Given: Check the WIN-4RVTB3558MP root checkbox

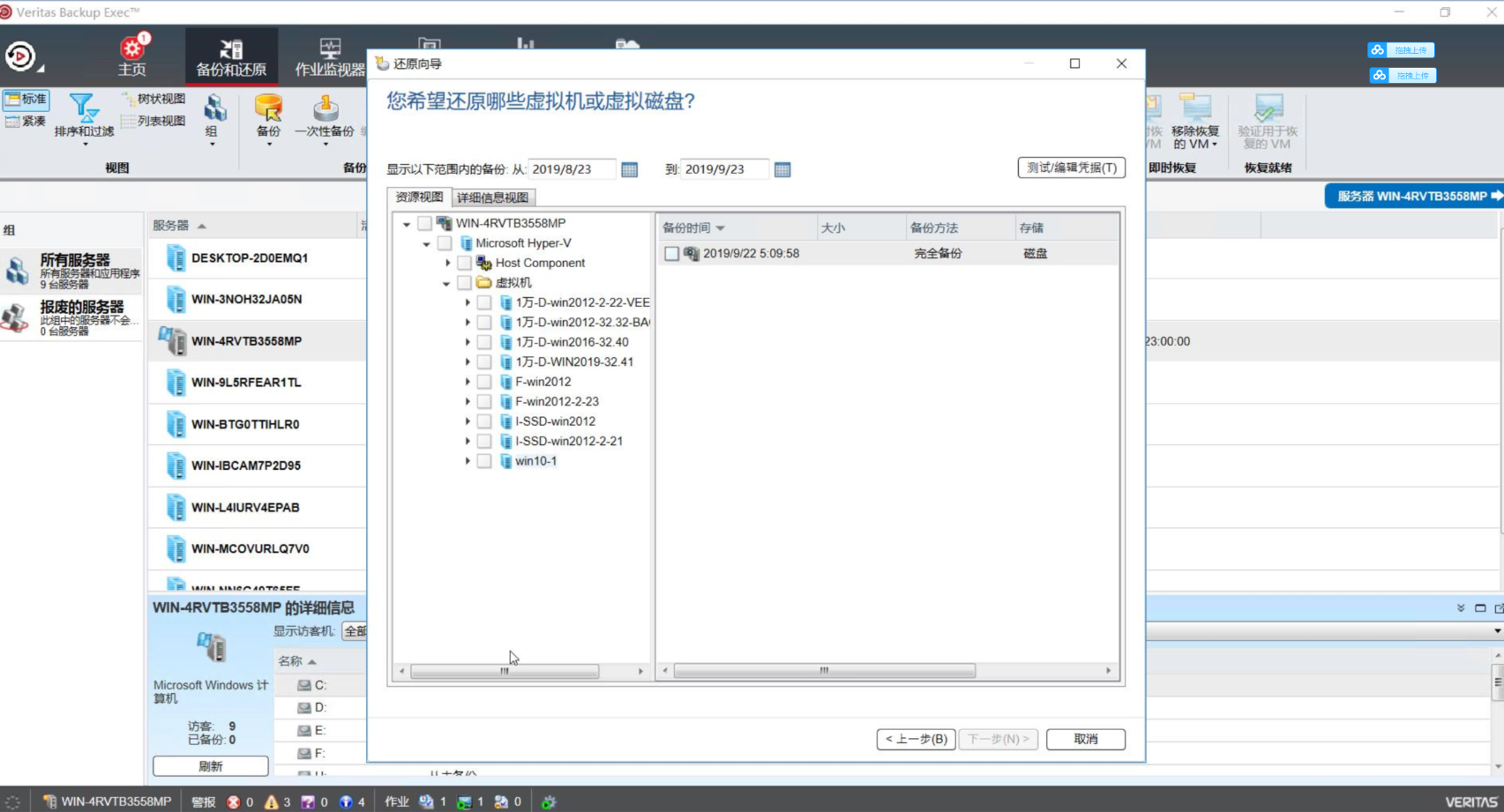Looking at the screenshot, I should [424, 223].
